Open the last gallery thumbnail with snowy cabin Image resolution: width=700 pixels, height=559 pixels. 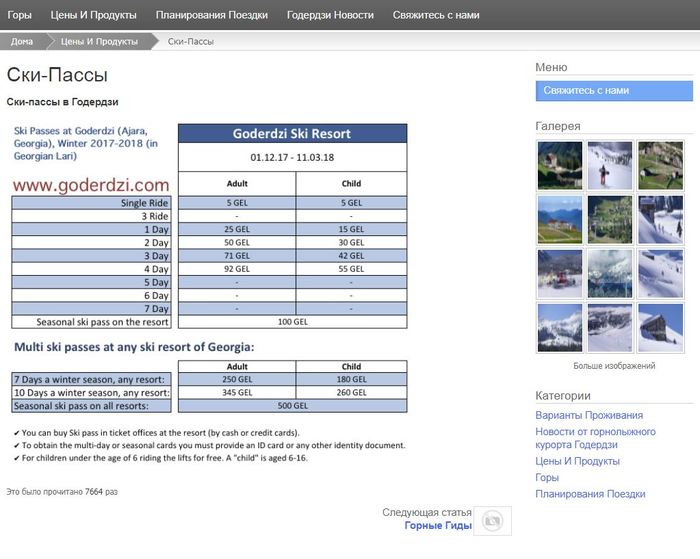point(660,327)
